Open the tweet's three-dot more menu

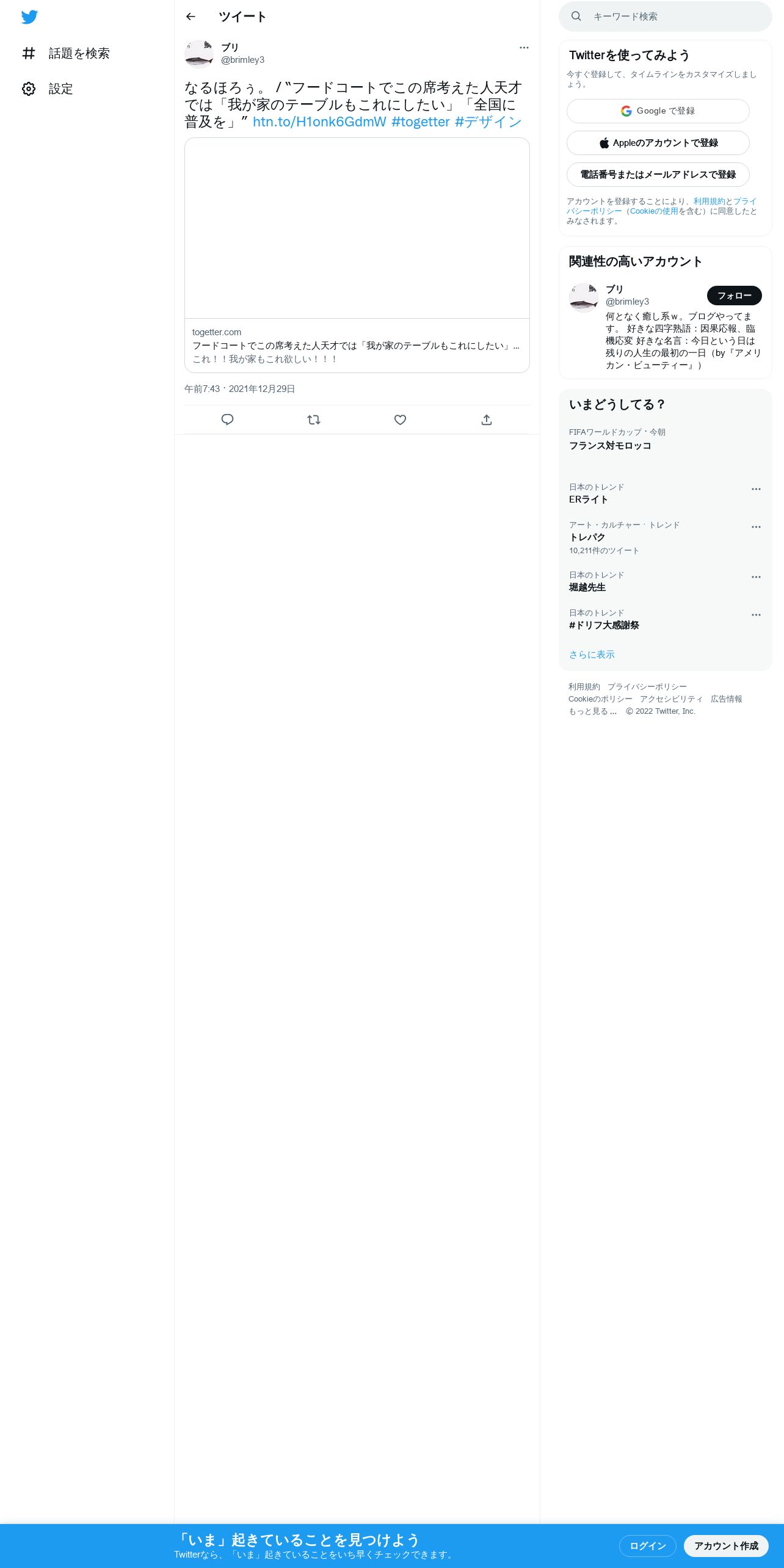point(524,48)
